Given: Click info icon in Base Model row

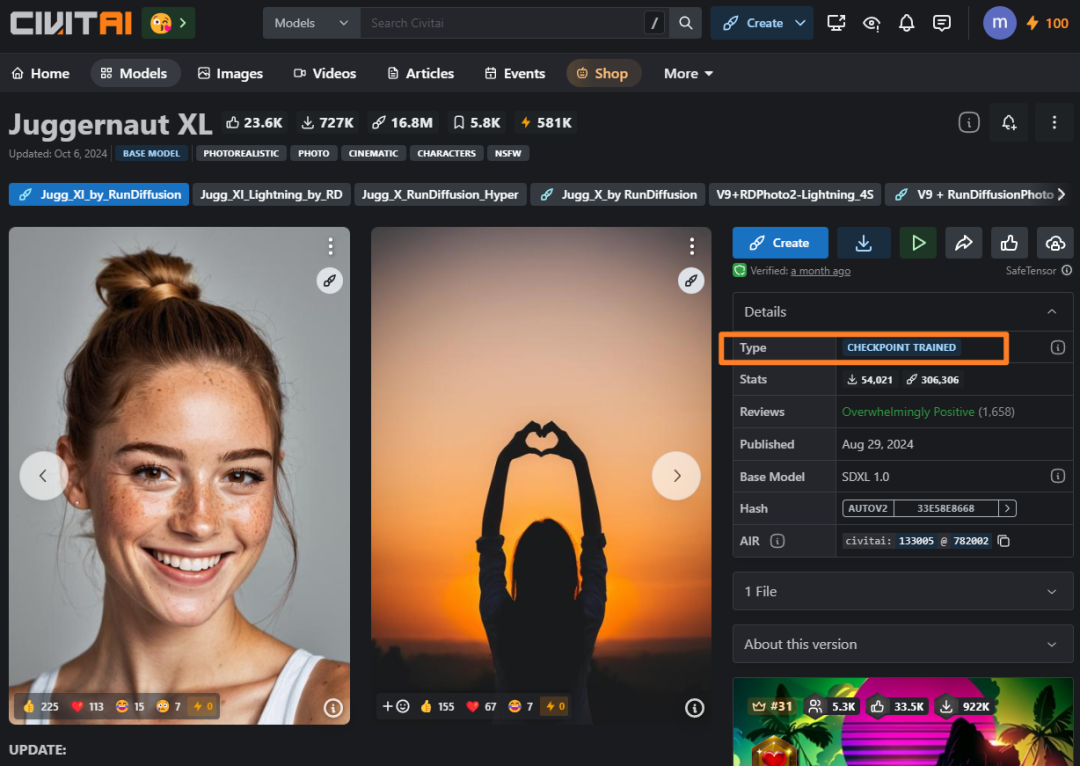Looking at the screenshot, I should 1057,476.
